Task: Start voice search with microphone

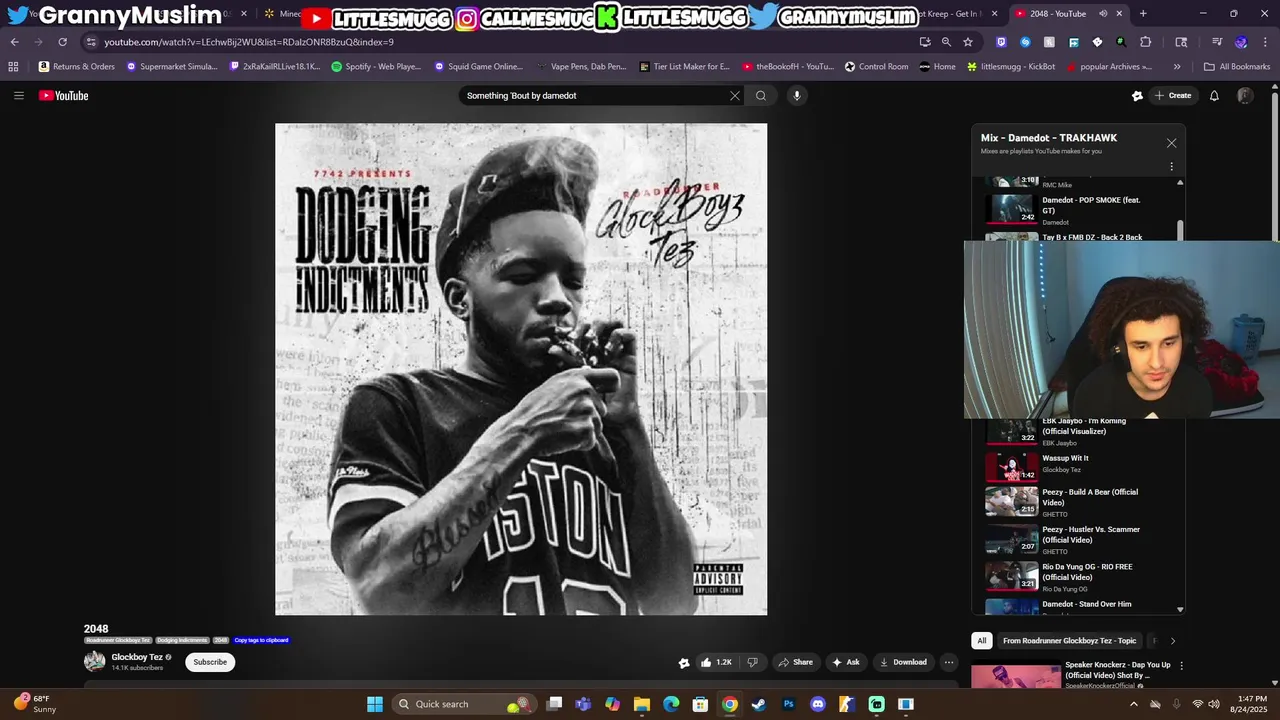Action: [797, 96]
